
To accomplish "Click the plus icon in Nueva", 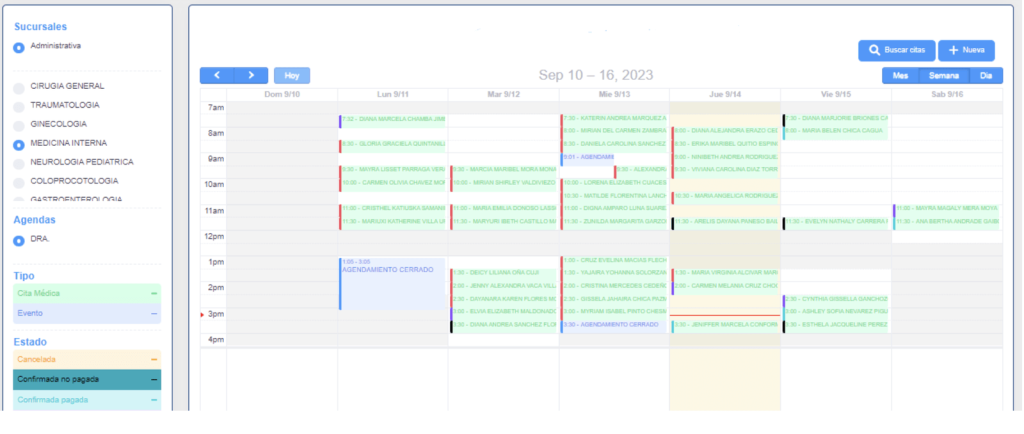I will [953, 50].
